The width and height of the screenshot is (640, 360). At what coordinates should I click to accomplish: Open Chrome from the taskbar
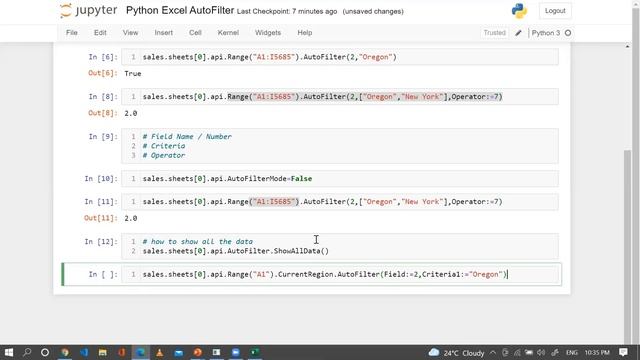tap(65, 352)
